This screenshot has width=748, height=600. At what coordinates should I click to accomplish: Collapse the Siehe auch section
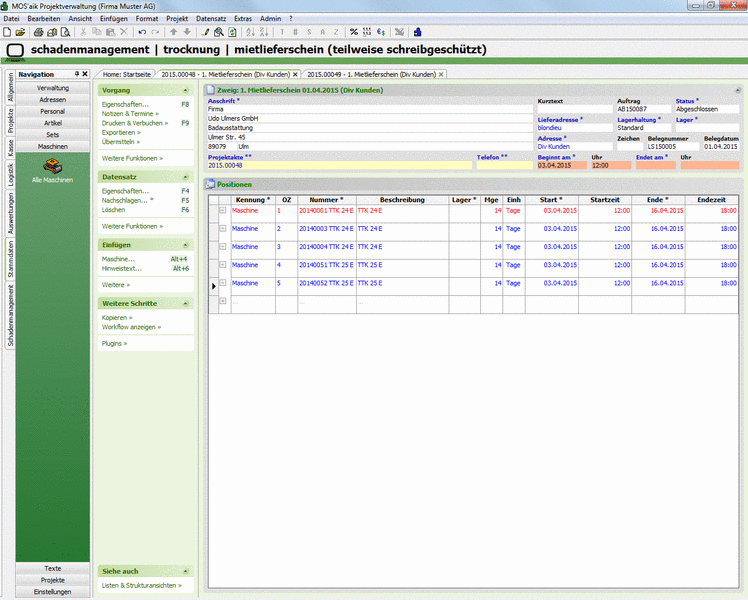(x=186, y=571)
